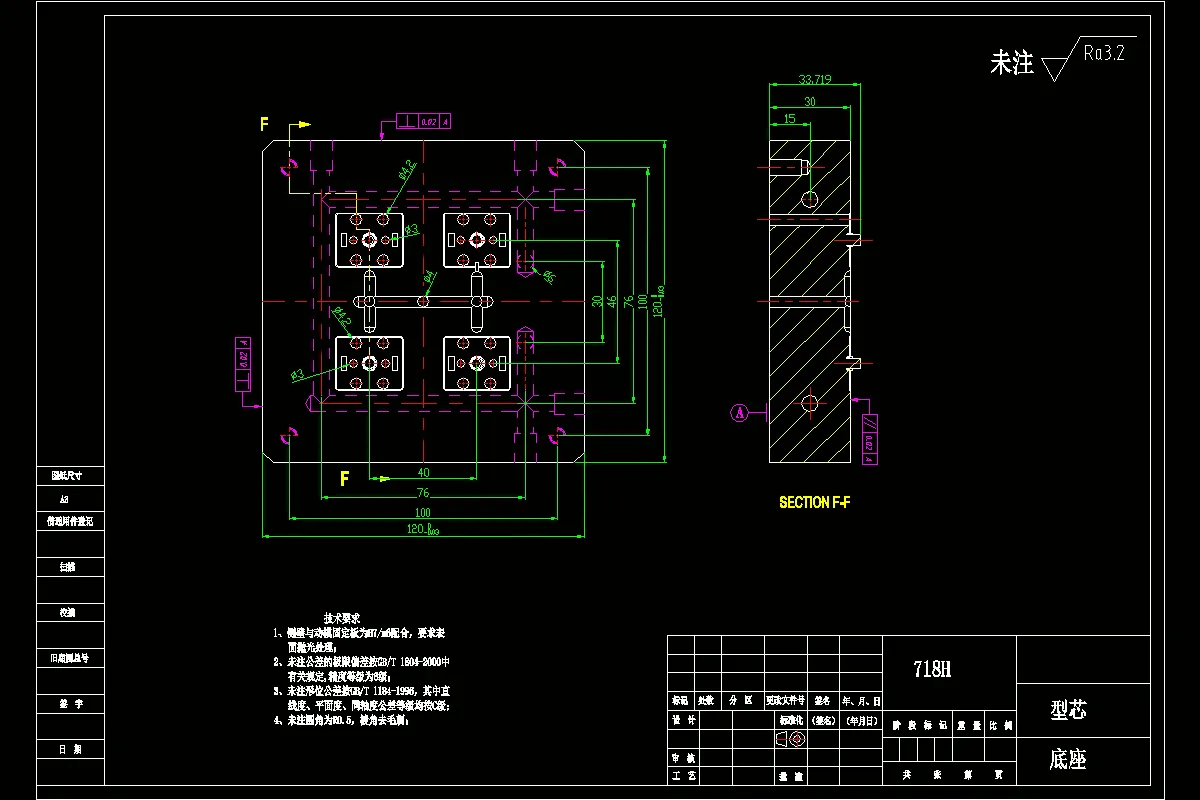The image size is (1200, 800).
Task: Select the 33.719 dimension in section view
Action: click(816, 80)
